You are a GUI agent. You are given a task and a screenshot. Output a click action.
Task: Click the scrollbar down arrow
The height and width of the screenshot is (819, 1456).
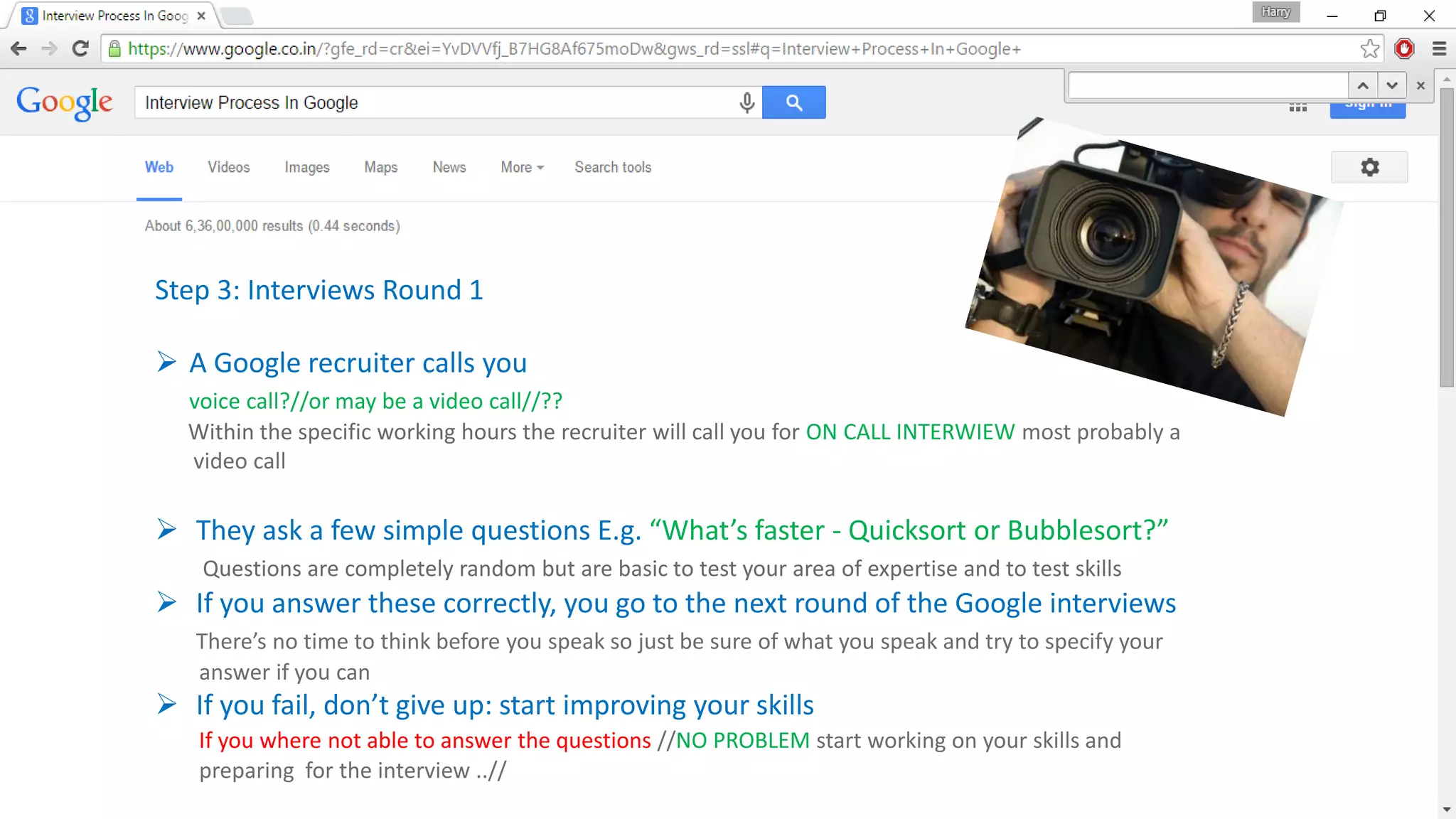(x=1447, y=810)
